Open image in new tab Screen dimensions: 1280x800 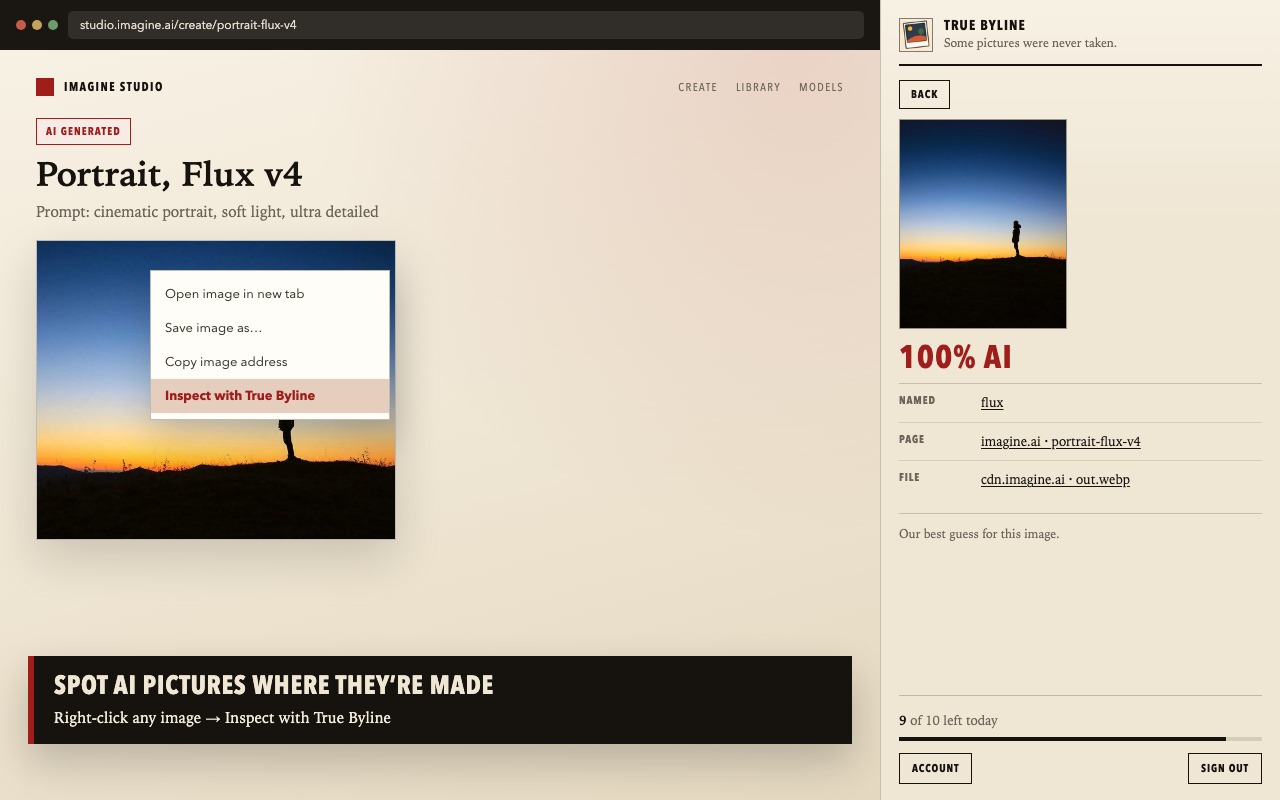click(x=270, y=294)
